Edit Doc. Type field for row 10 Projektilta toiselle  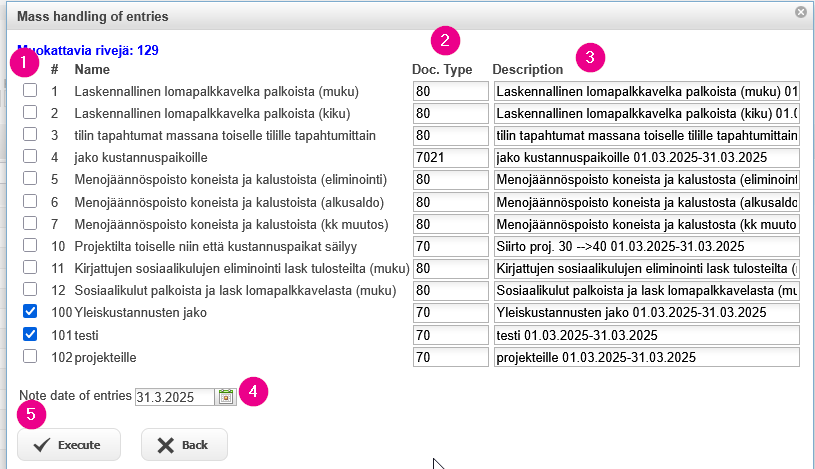(x=451, y=246)
